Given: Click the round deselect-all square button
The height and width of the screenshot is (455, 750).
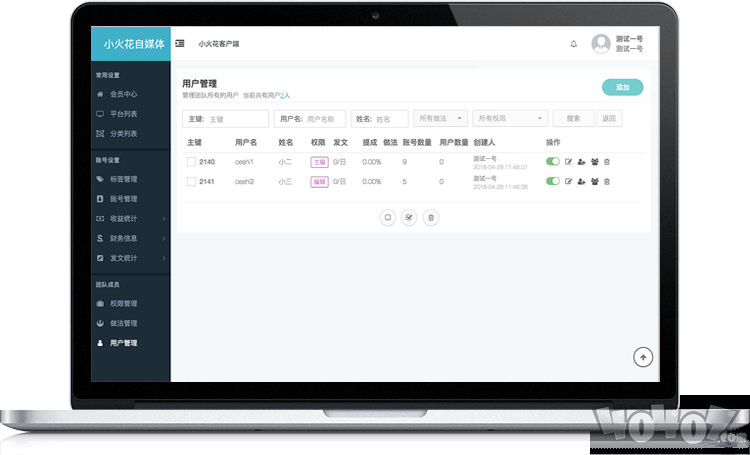Looking at the screenshot, I should pos(387,217).
